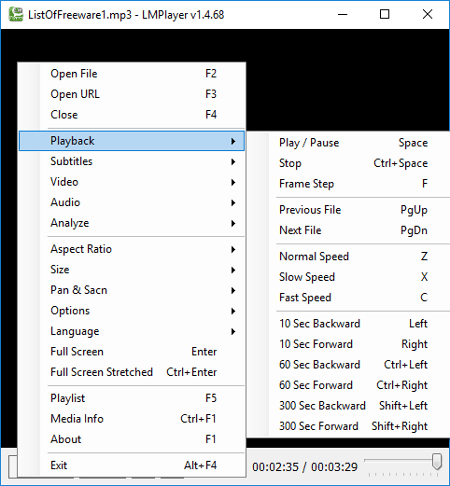
Task: Expand the Aspect Ratio submenu arrow
Action: (233, 249)
